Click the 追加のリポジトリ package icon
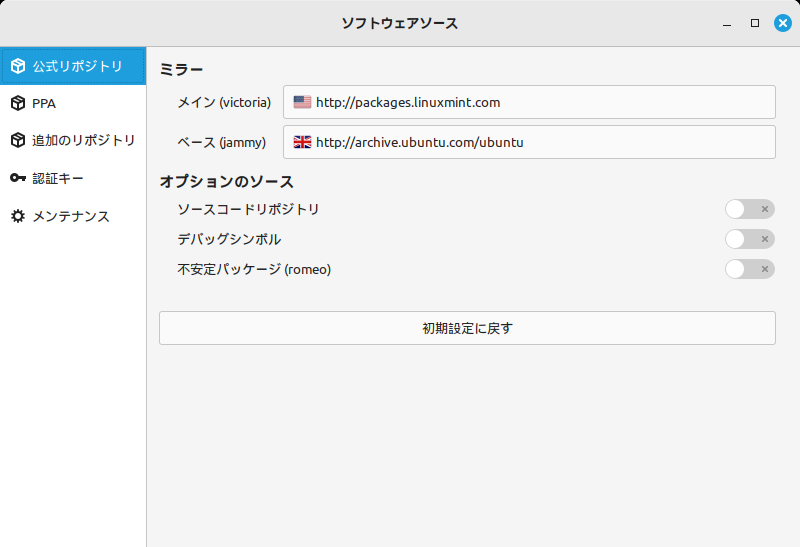 pos(18,140)
